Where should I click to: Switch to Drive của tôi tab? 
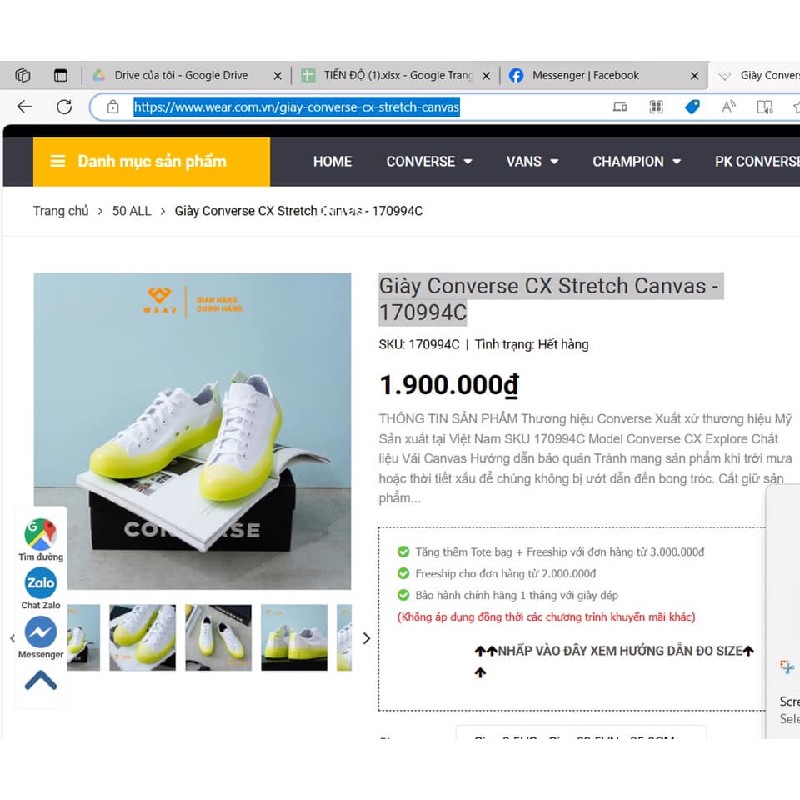181,76
